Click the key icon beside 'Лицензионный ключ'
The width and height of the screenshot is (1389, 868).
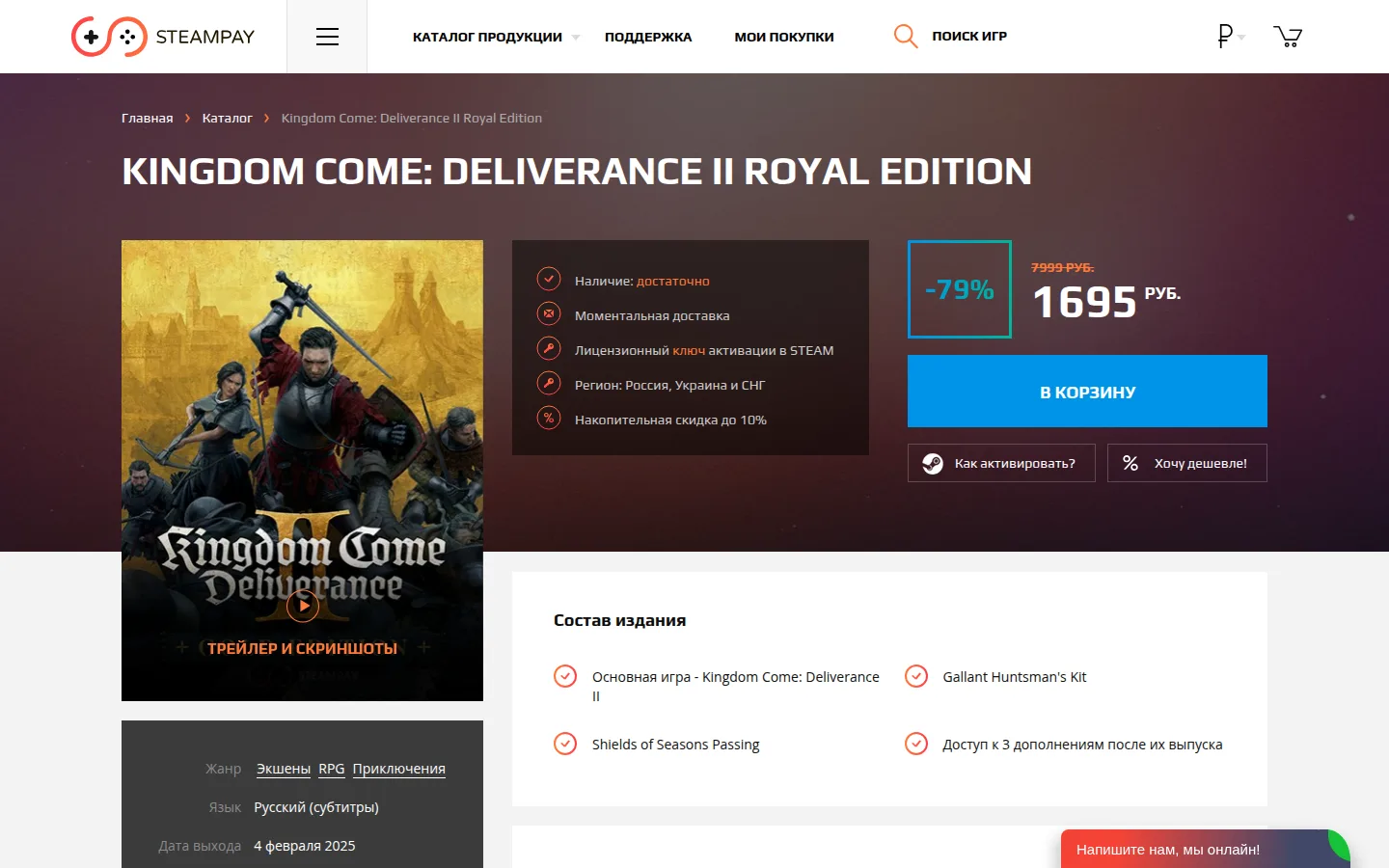(549, 349)
